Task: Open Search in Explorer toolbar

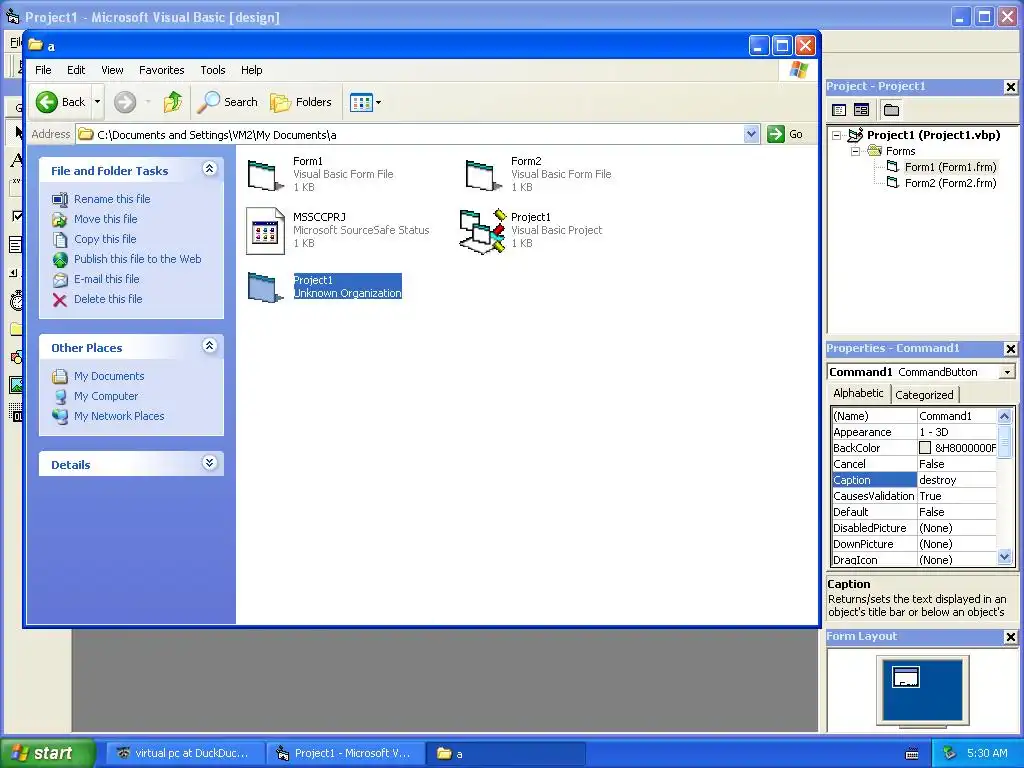Action: pyautogui.click(x=228, y=102)
